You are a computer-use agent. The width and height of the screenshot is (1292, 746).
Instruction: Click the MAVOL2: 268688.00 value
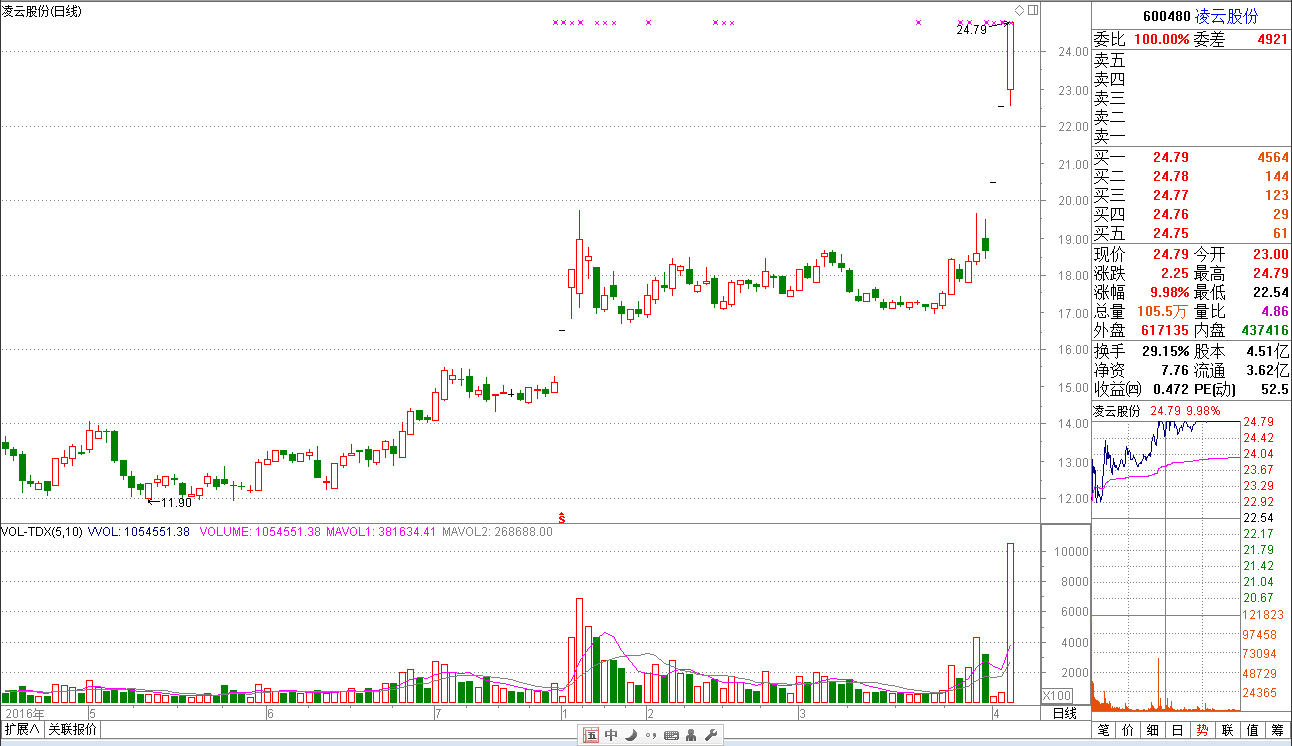498,532
